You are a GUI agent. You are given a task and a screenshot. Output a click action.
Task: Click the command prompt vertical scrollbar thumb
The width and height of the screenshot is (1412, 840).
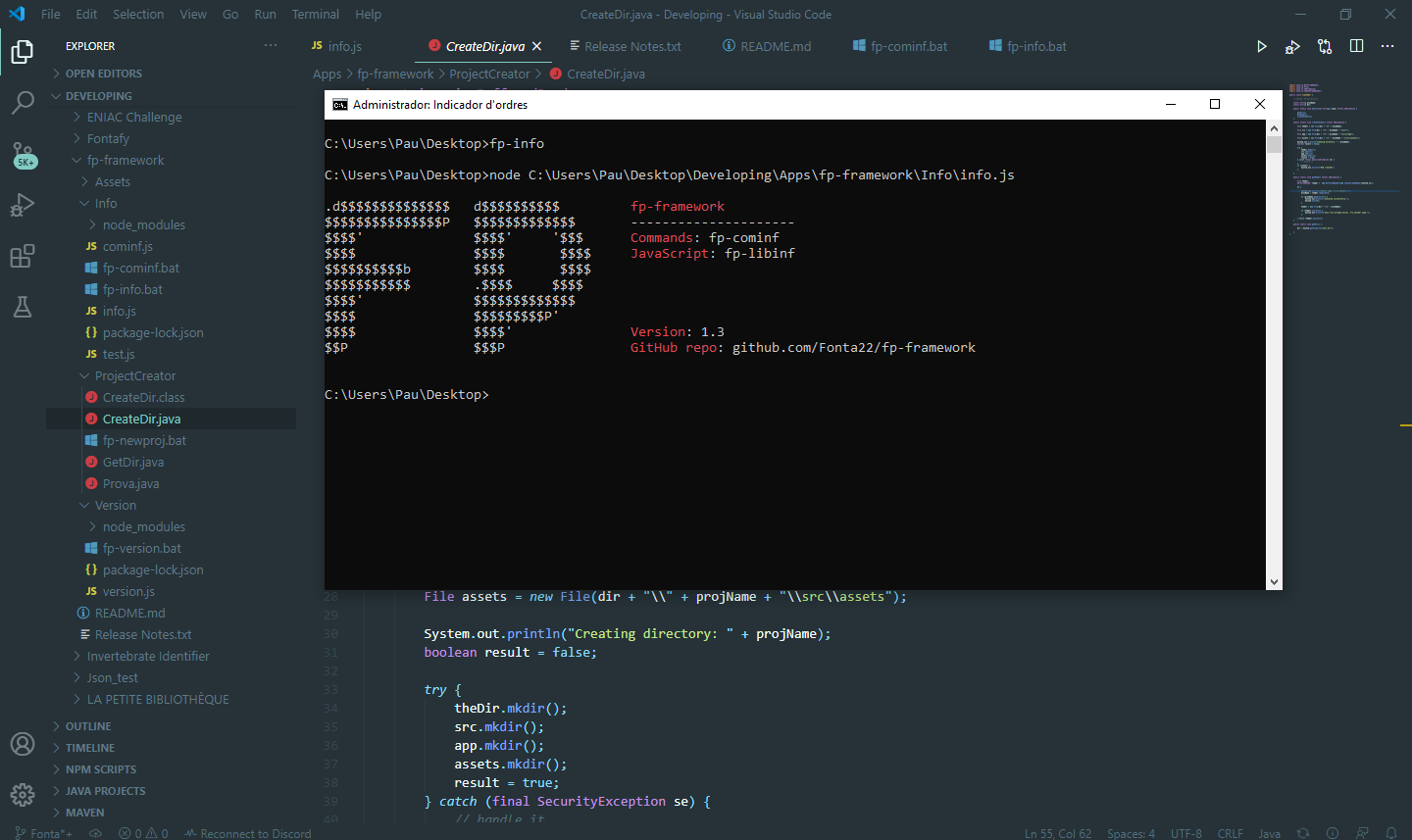tap(1274, 145)
